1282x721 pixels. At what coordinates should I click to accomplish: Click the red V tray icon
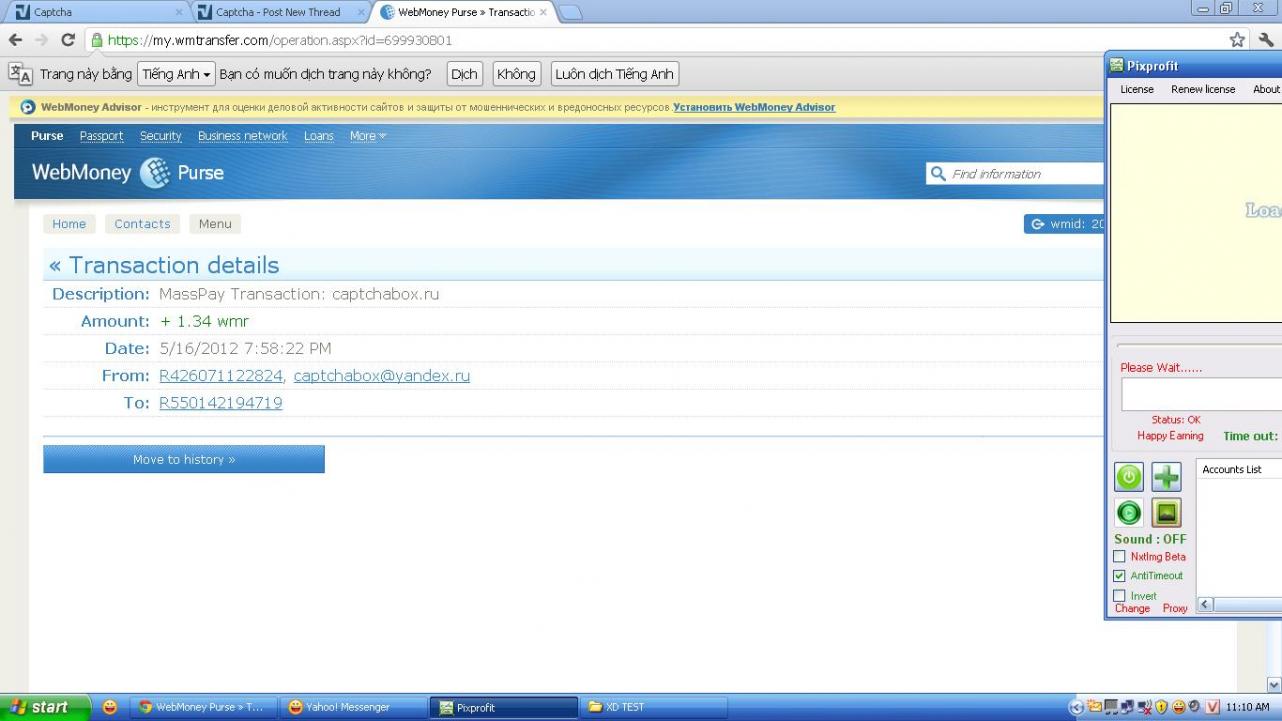tap(1213, 707)
